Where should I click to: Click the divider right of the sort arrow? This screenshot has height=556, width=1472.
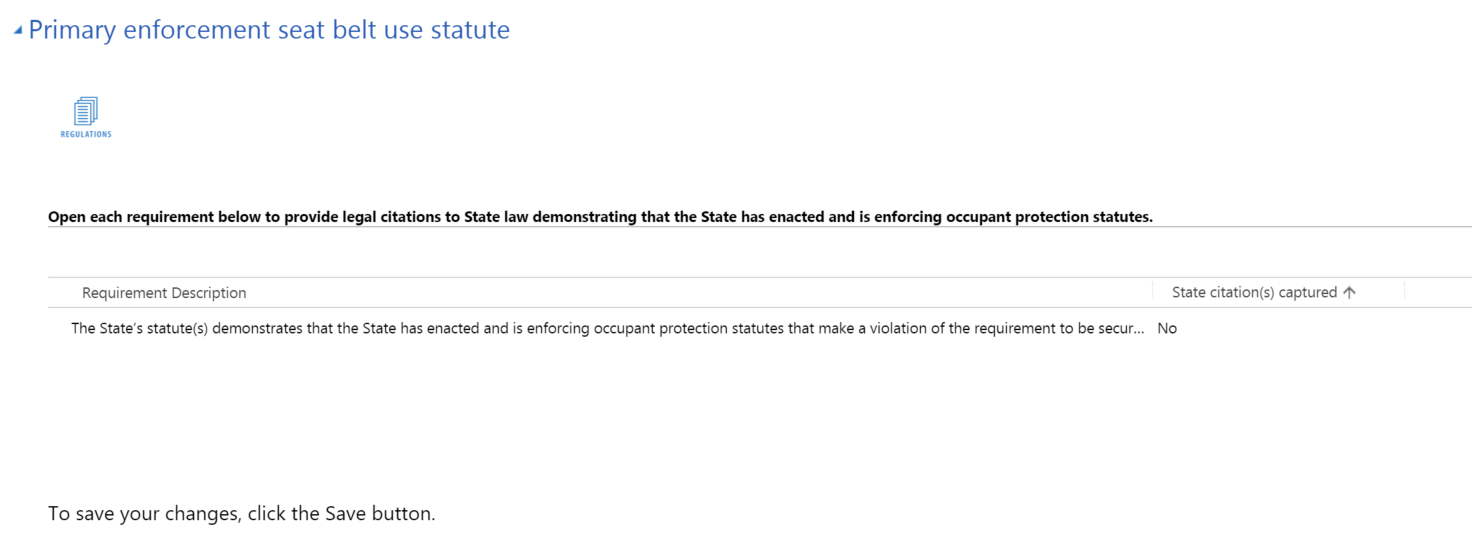[x=1404, y=292]
